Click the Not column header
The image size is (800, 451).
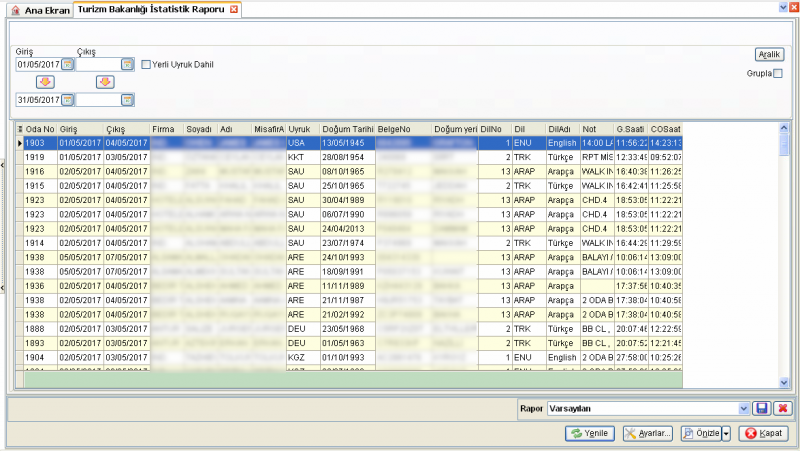tap(597, 129)
